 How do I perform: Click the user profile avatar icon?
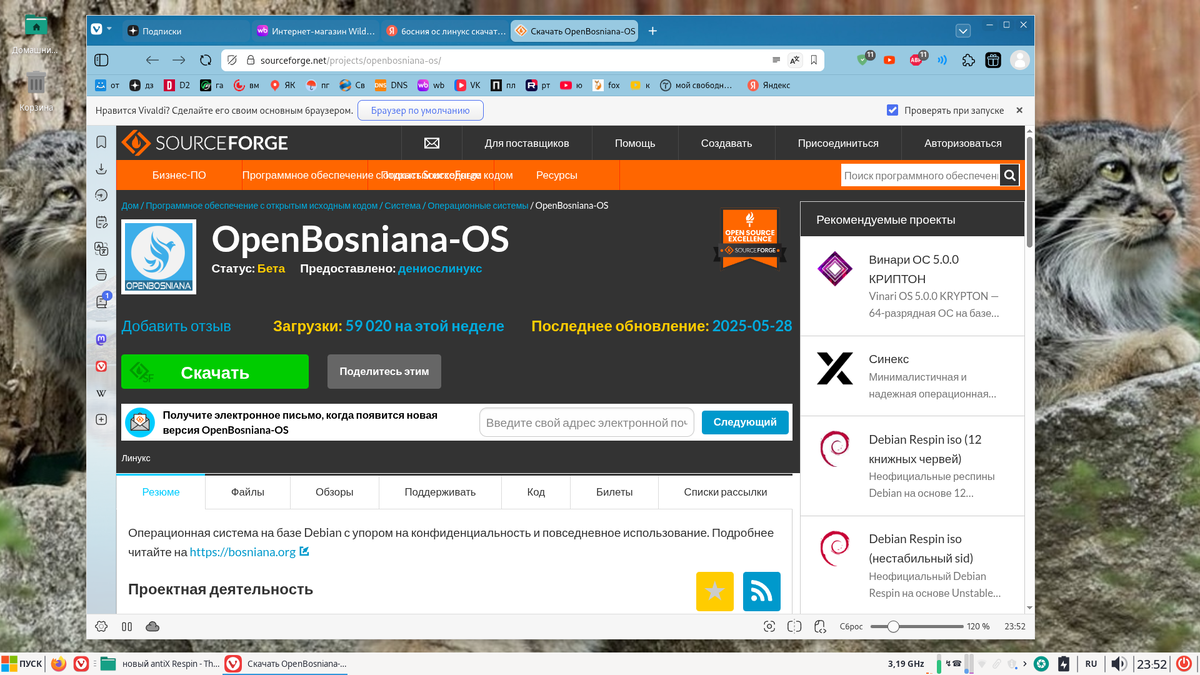tap(1019, 60)
